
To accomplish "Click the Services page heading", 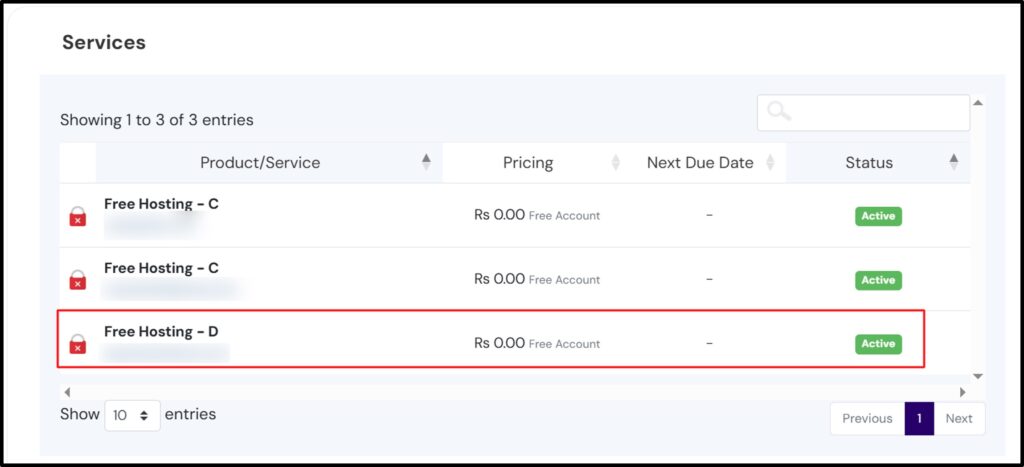I will coord(104,42).
